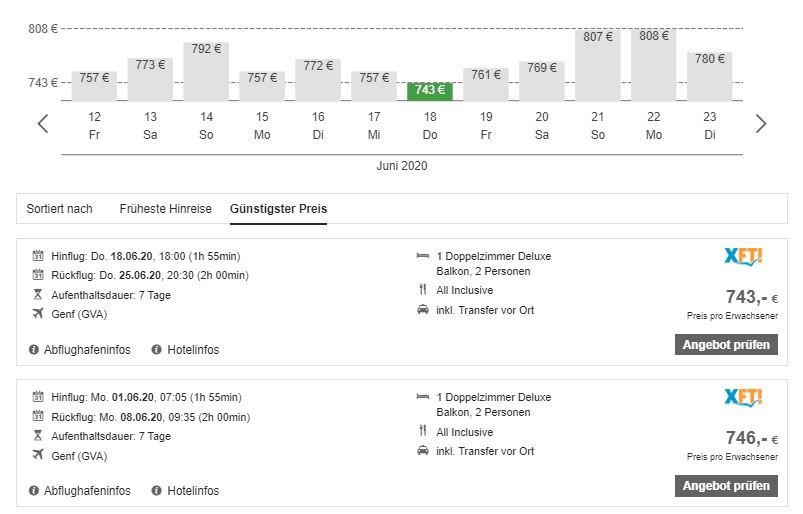The width and height of the screenshot is (803, 514).
Task: Click the right arrow to show later dates
Action: [x=761, y=124]
